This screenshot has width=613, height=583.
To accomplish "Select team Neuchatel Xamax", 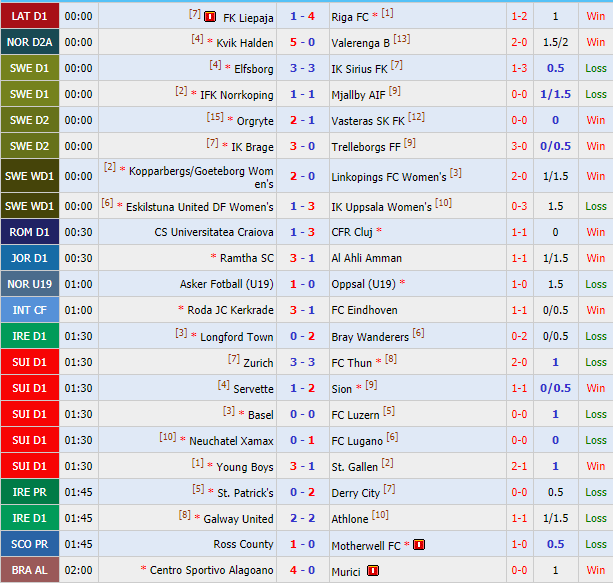I will tap(231, 441).
